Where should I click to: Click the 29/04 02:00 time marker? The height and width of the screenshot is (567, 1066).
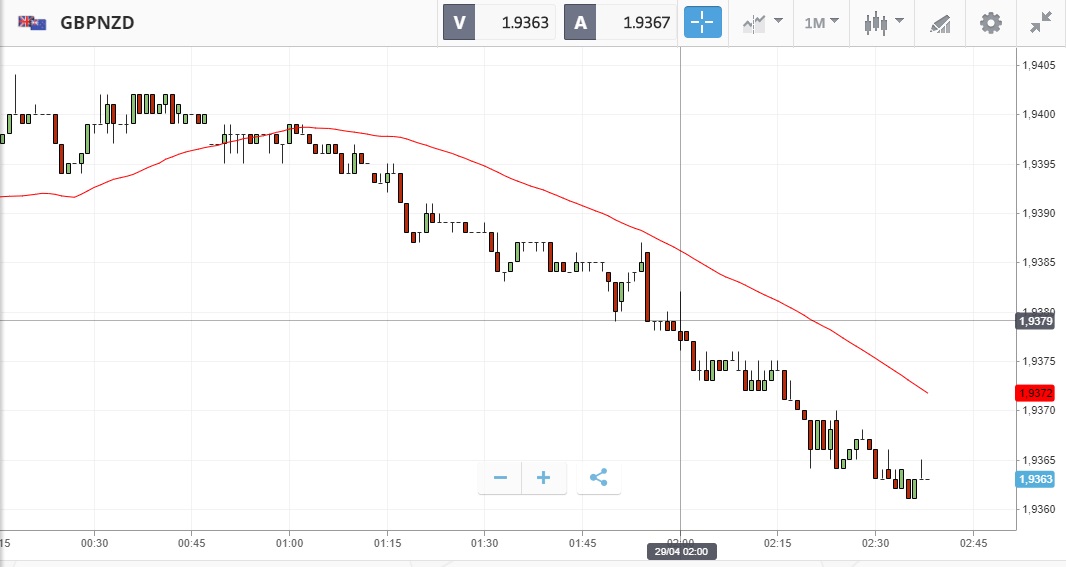[x=680, y=552]
